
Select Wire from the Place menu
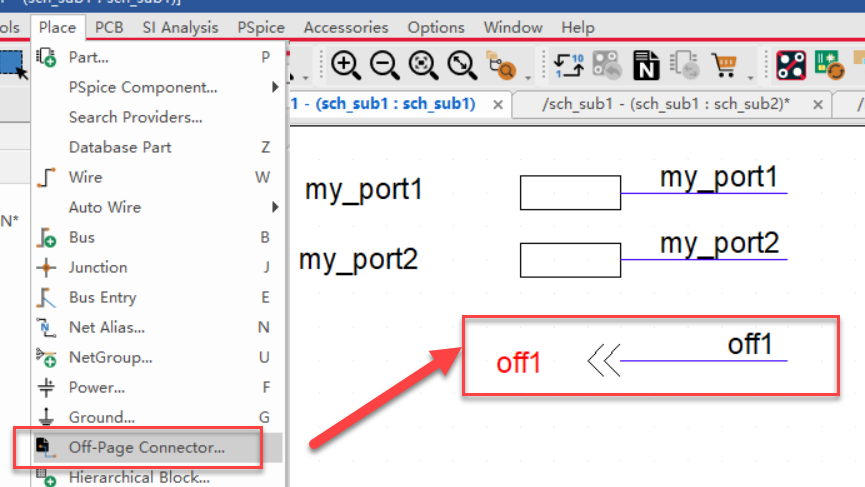[85, 177]
